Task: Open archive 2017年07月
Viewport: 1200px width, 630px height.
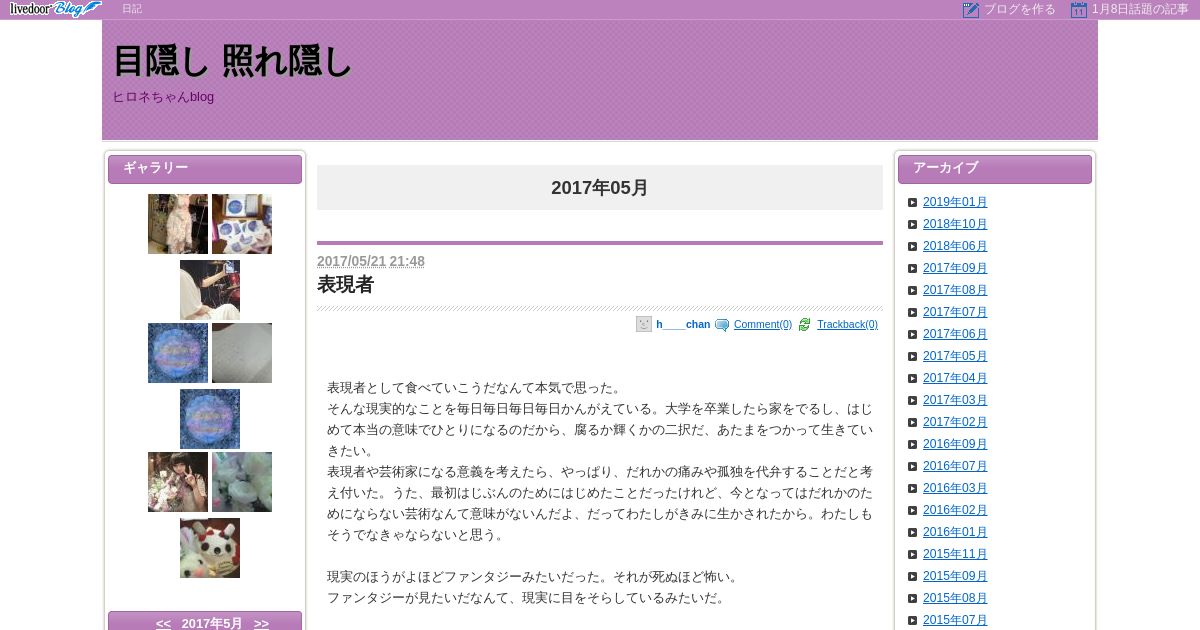Action: (x=955, y=312)
